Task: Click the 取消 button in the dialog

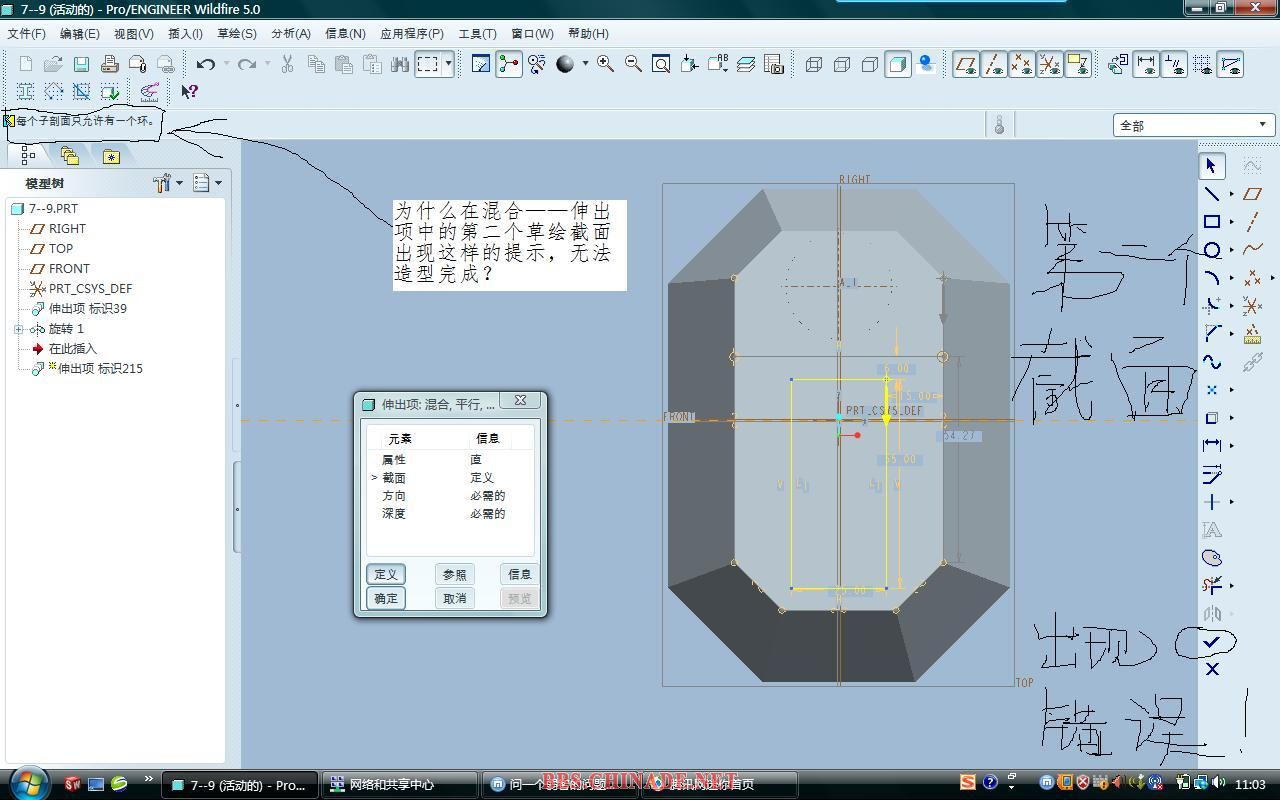Action: tap(455, 598)
